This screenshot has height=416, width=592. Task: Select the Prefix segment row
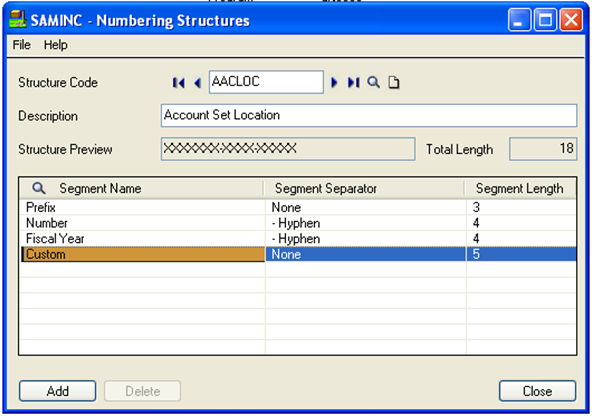[298, 207]
